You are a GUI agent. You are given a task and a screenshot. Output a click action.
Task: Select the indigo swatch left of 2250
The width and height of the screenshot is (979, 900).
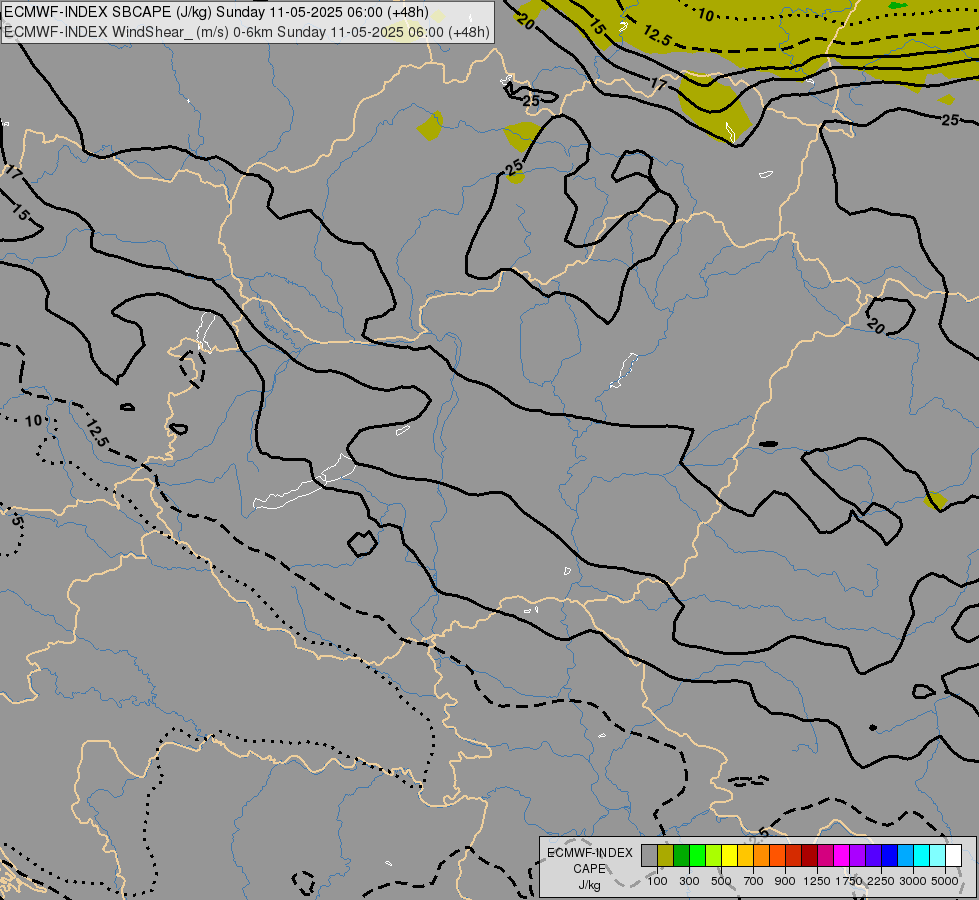point(873,856)
